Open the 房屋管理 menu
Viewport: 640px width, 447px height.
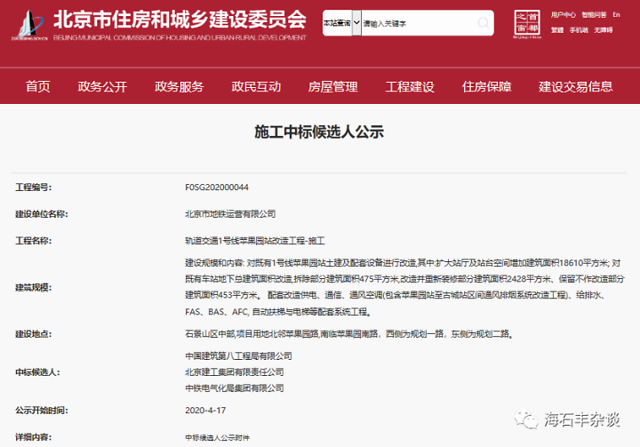pos(333,87)
